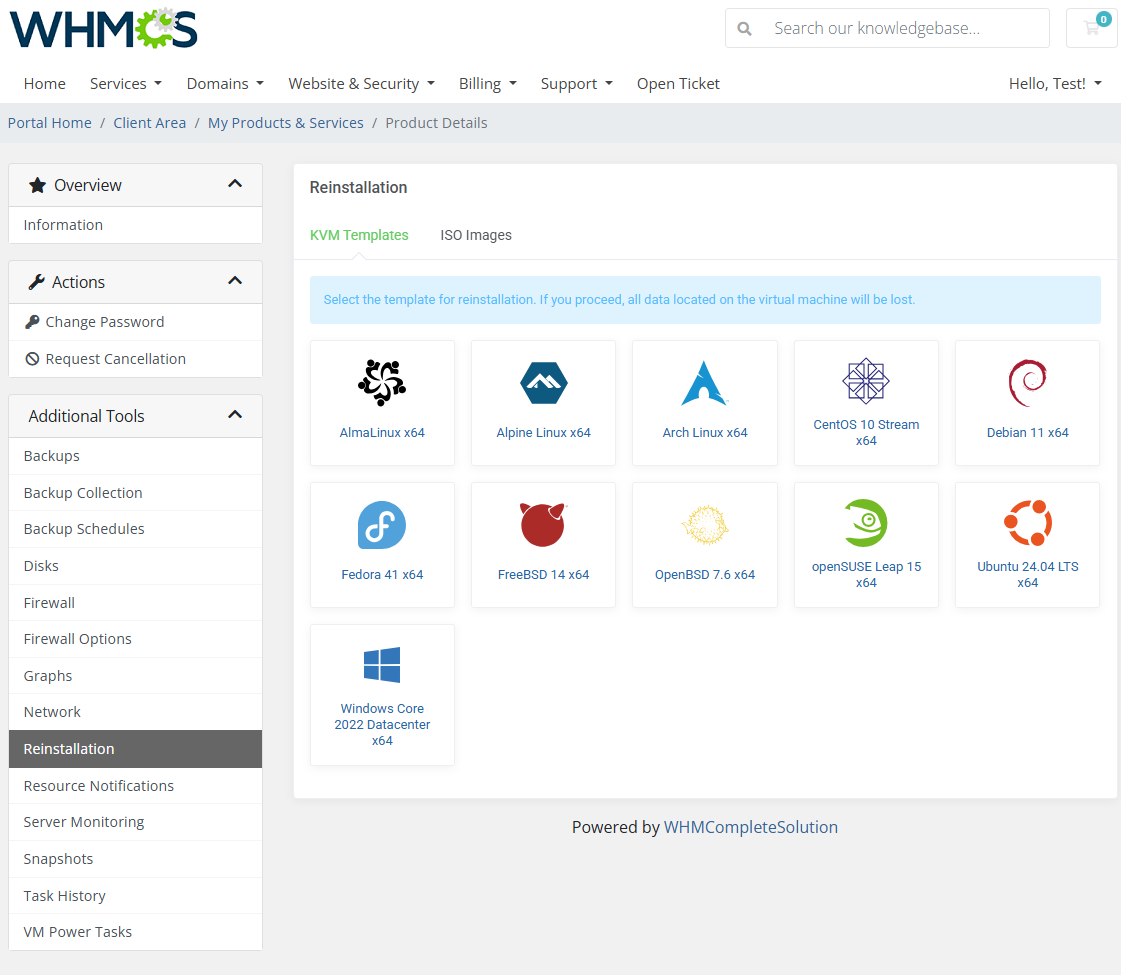This screenshot has width=1121, height=975.
Task: Open Task History in the sidebar
Action: tap(135, 896)
